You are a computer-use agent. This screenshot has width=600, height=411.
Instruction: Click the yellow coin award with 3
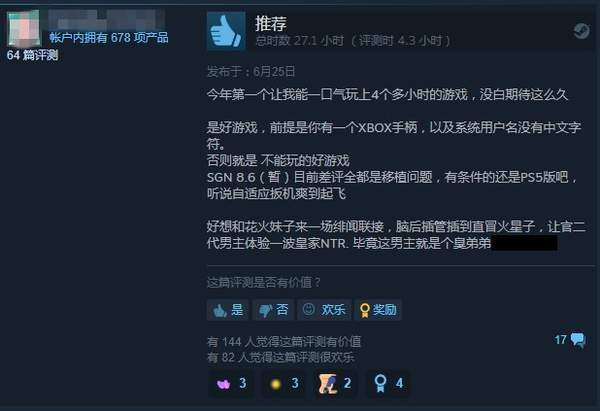pyautogui.click(x=284, y=383)
